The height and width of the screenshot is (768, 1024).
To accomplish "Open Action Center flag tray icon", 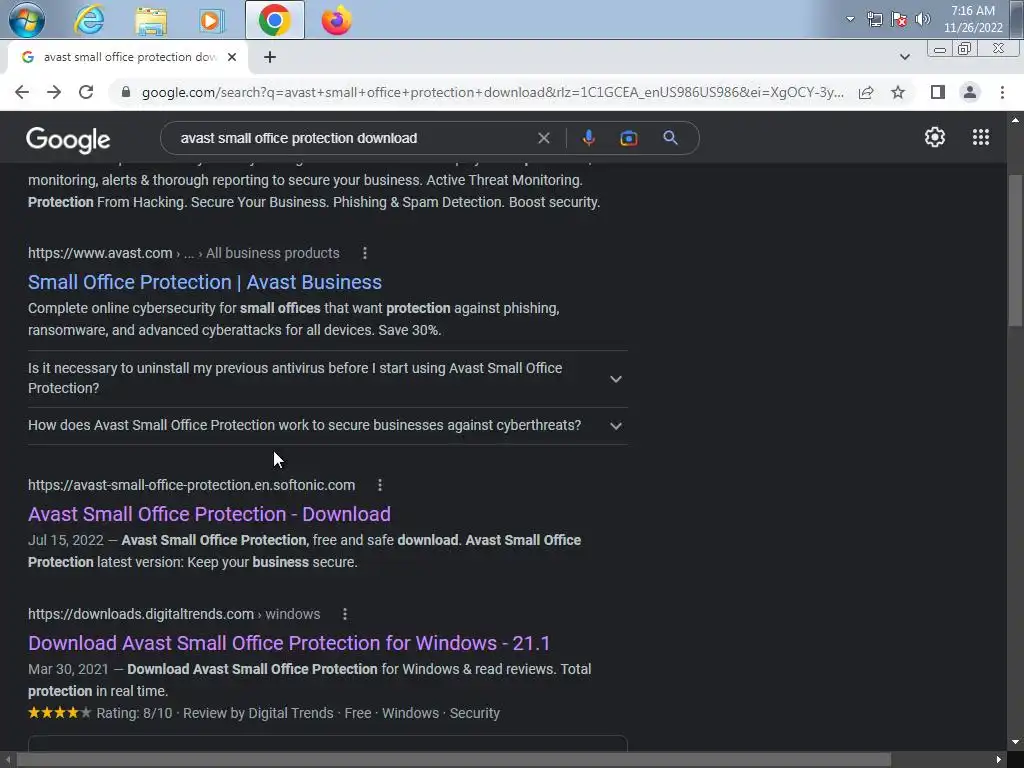I will [x=899, y=19].
